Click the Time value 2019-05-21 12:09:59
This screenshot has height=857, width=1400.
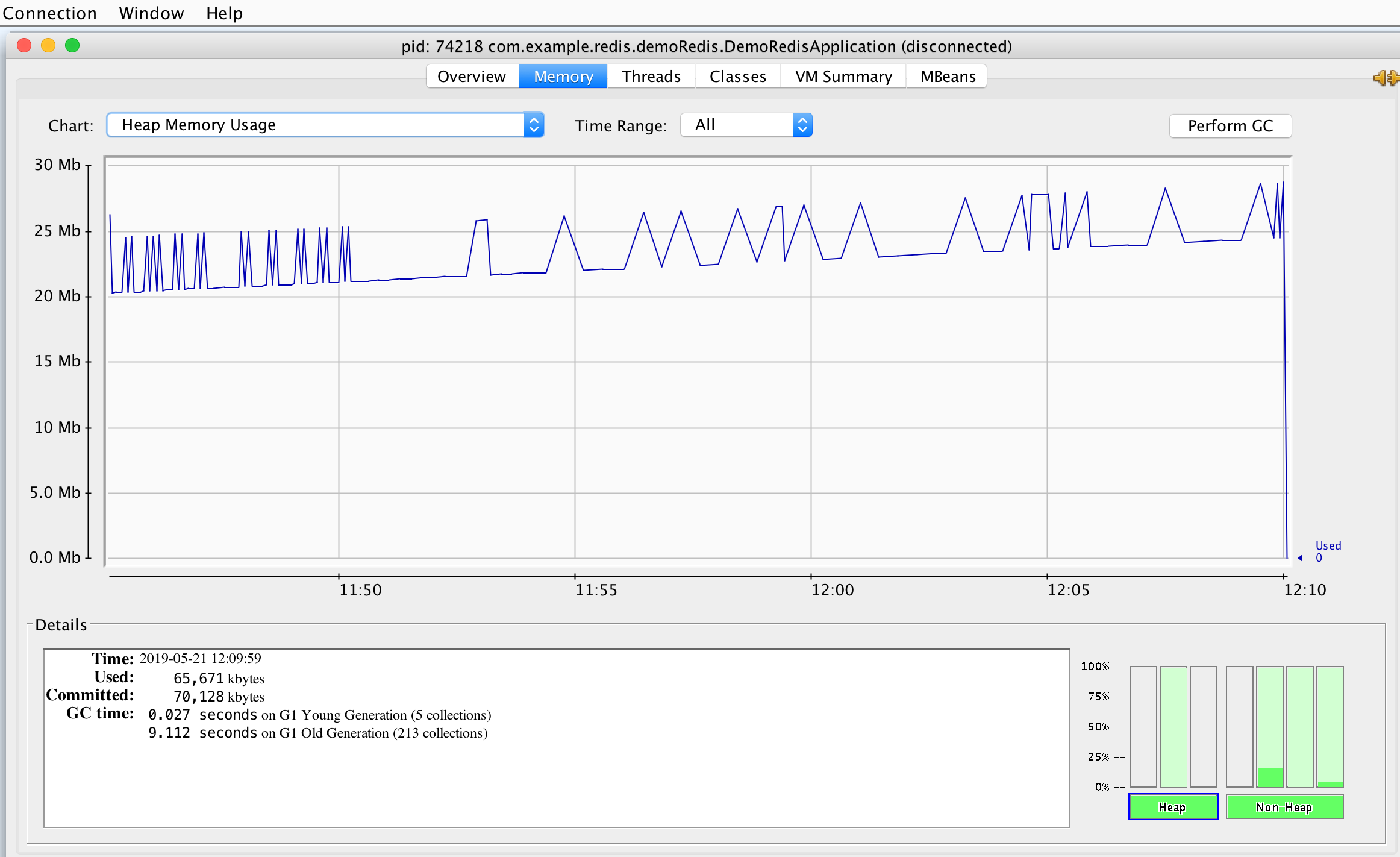[201, 658]
